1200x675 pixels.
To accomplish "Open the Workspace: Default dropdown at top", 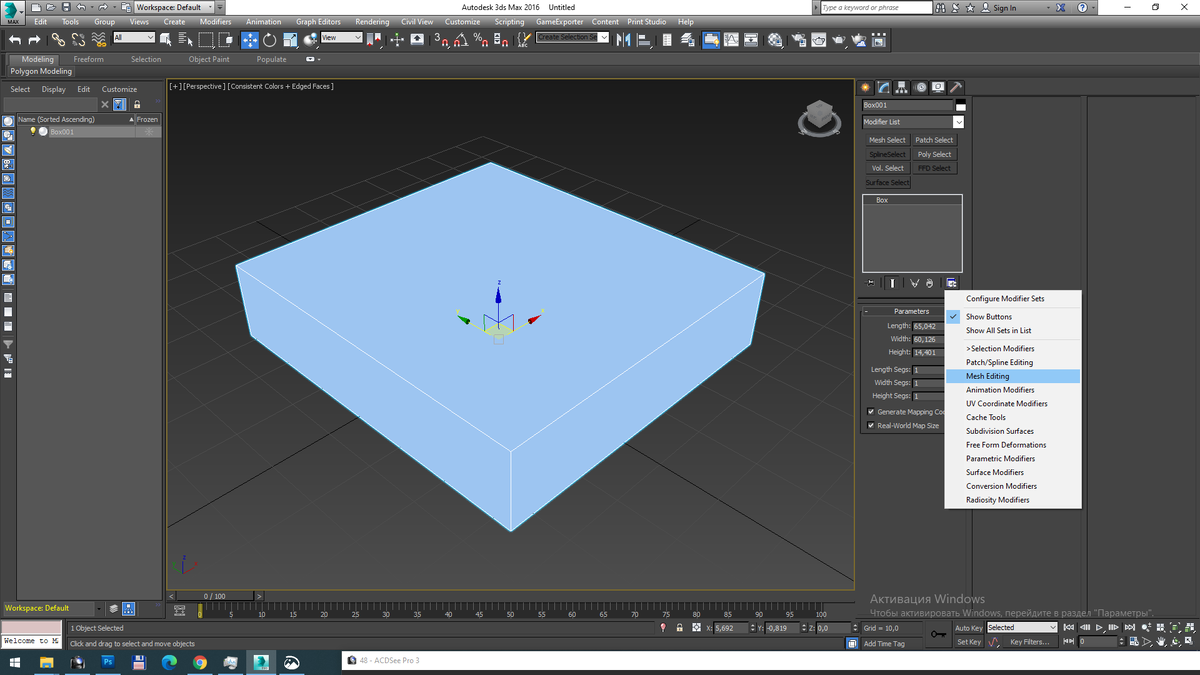I will [x=175, y=7].
